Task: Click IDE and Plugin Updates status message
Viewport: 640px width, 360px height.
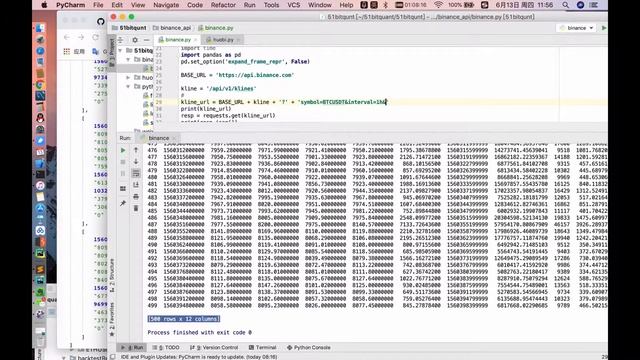Action: pyautogui.click(x=199, y=357)
